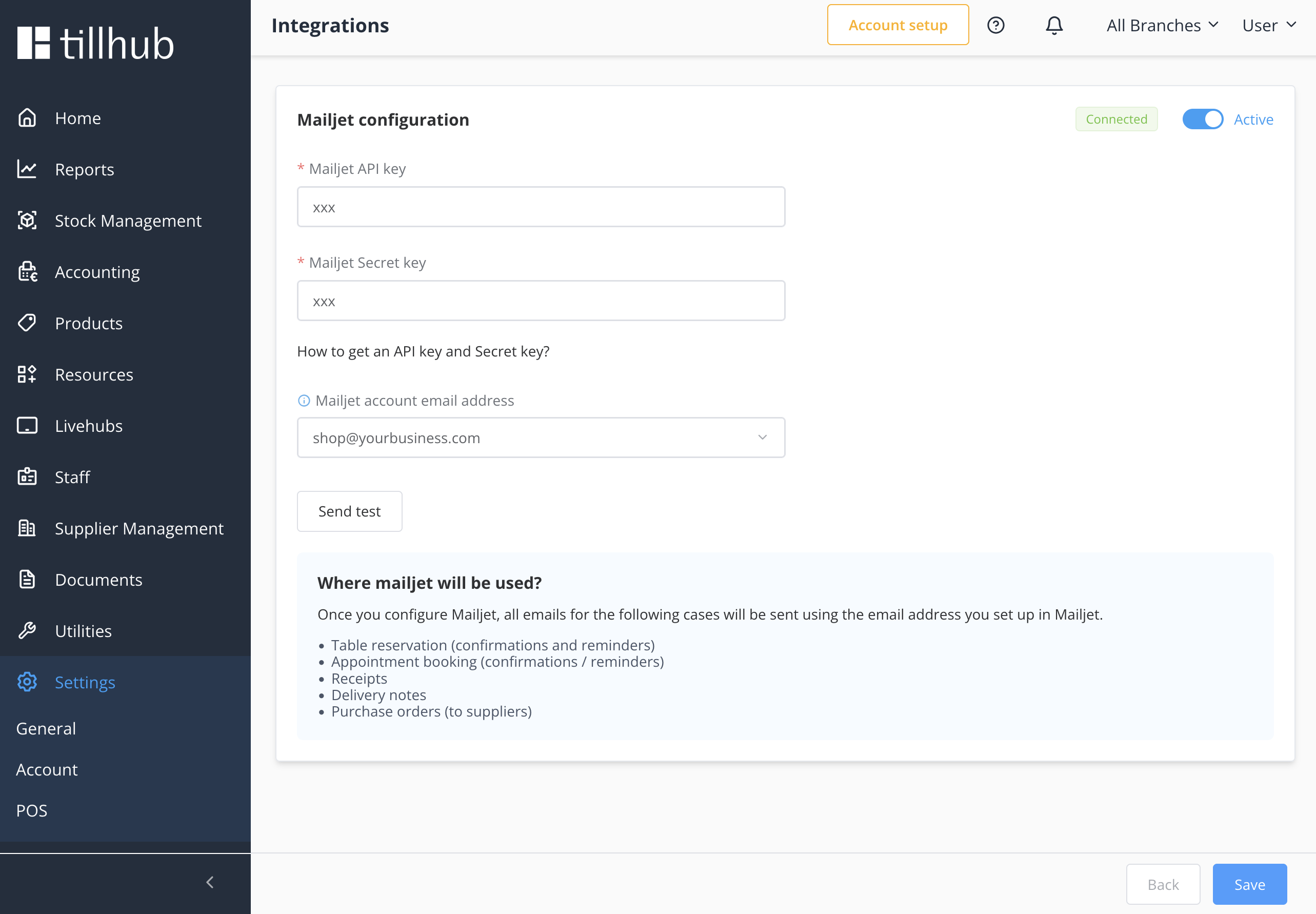
Task: Open the General settings submenu item
Action: pos(46,728)
